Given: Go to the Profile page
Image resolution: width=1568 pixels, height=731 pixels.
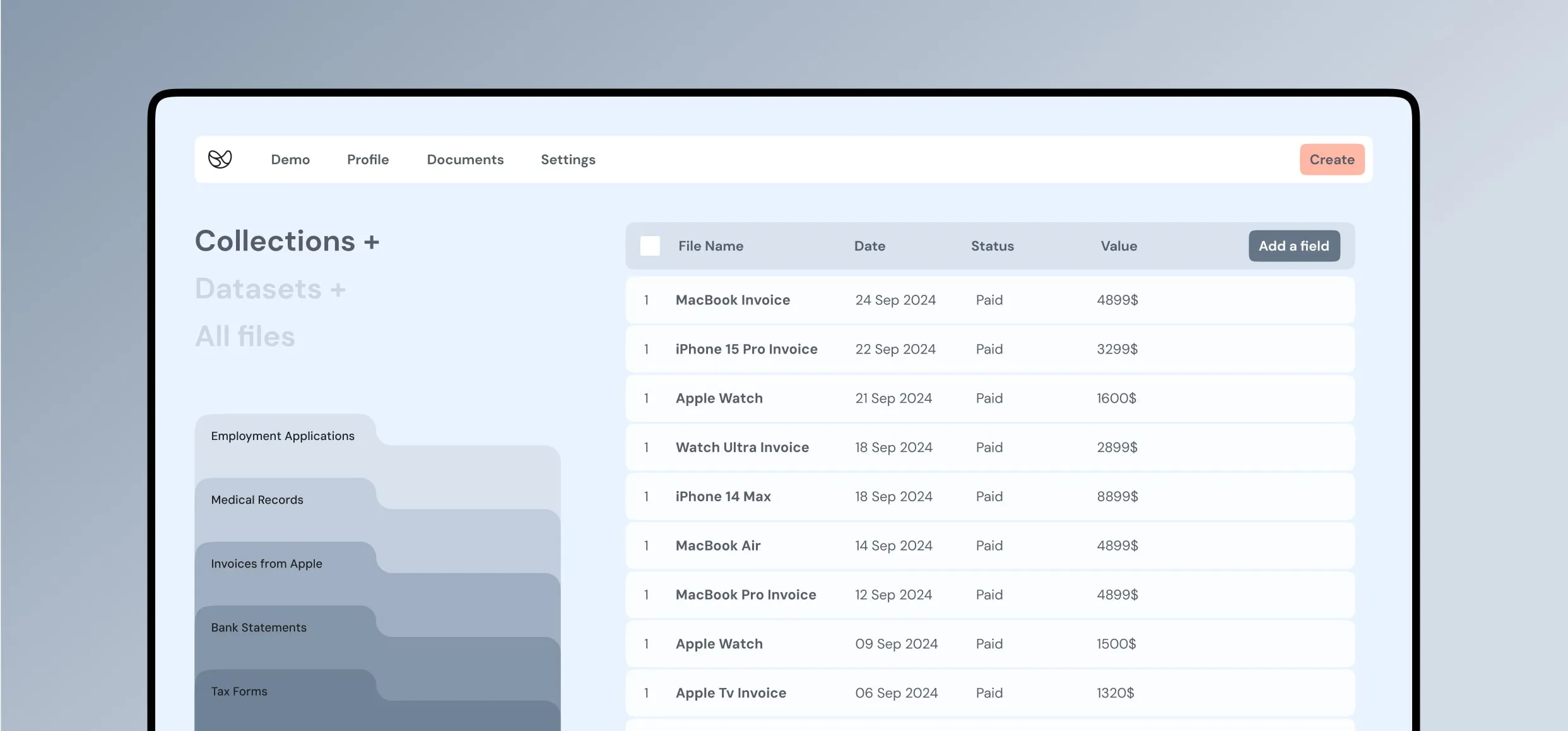Looking at the screenshot, I should [368, 160].
